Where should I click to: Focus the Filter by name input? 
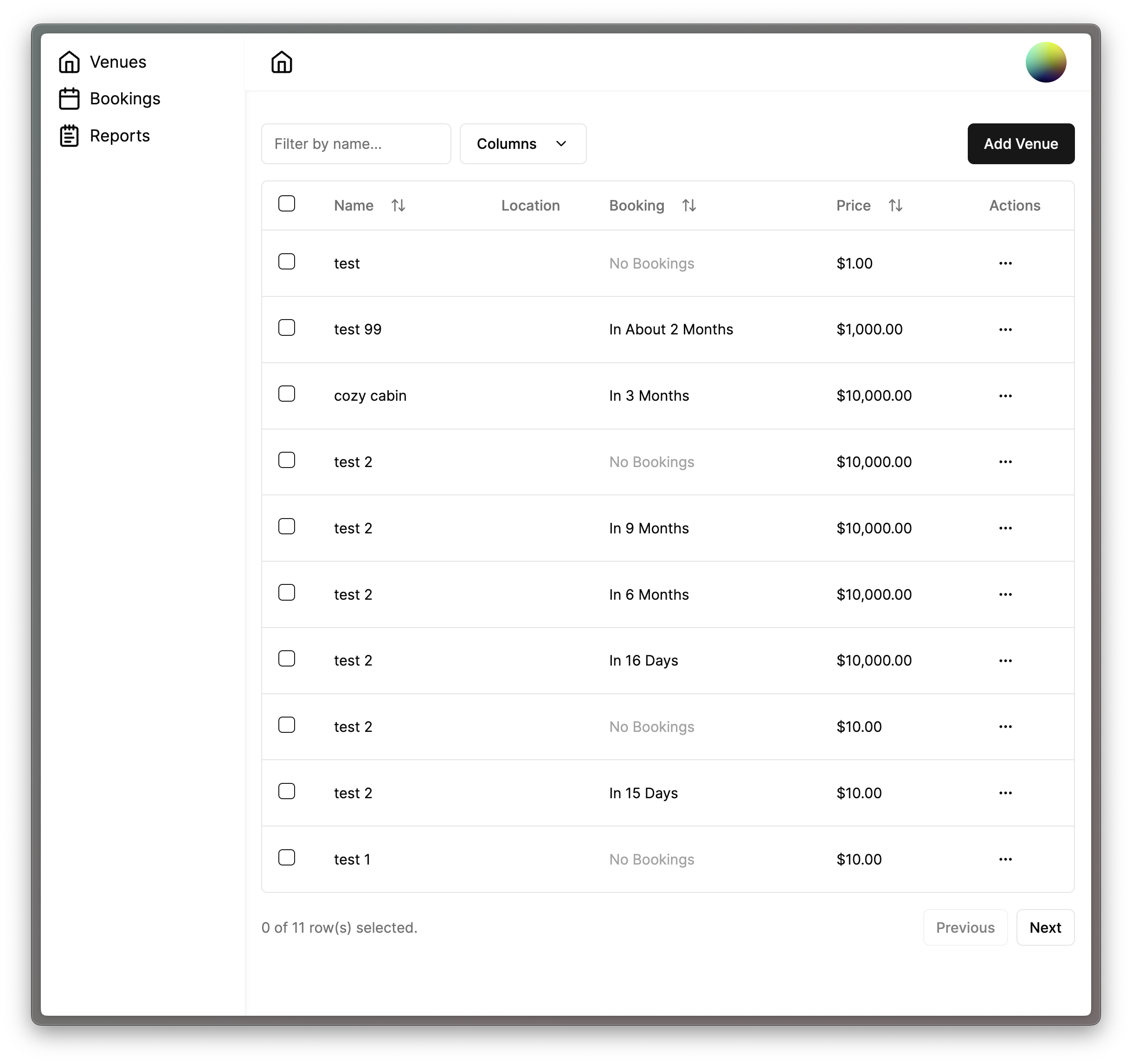(x=356, y=144)
